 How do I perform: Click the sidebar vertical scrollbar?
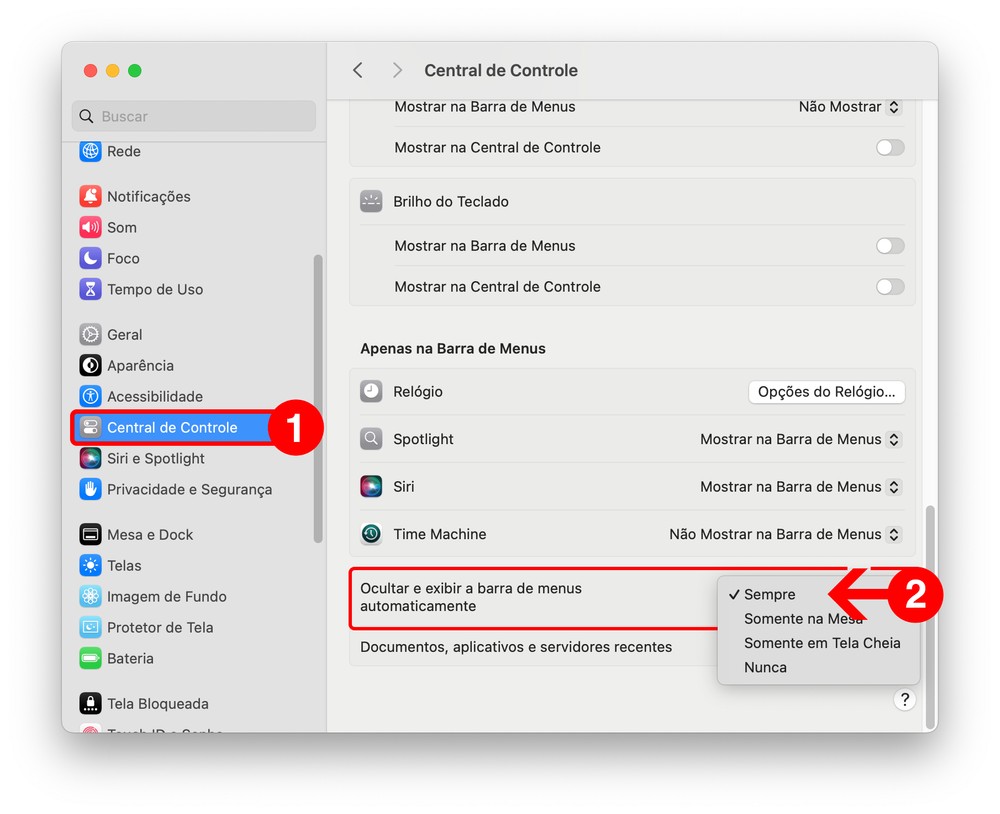(x=318, y=399)
